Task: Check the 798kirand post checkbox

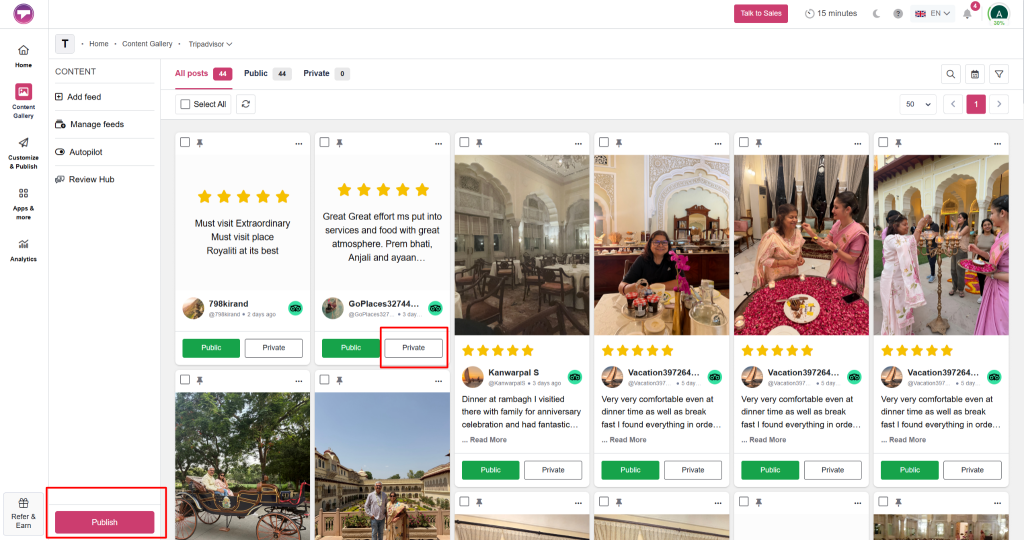Action: click(185, 142)
